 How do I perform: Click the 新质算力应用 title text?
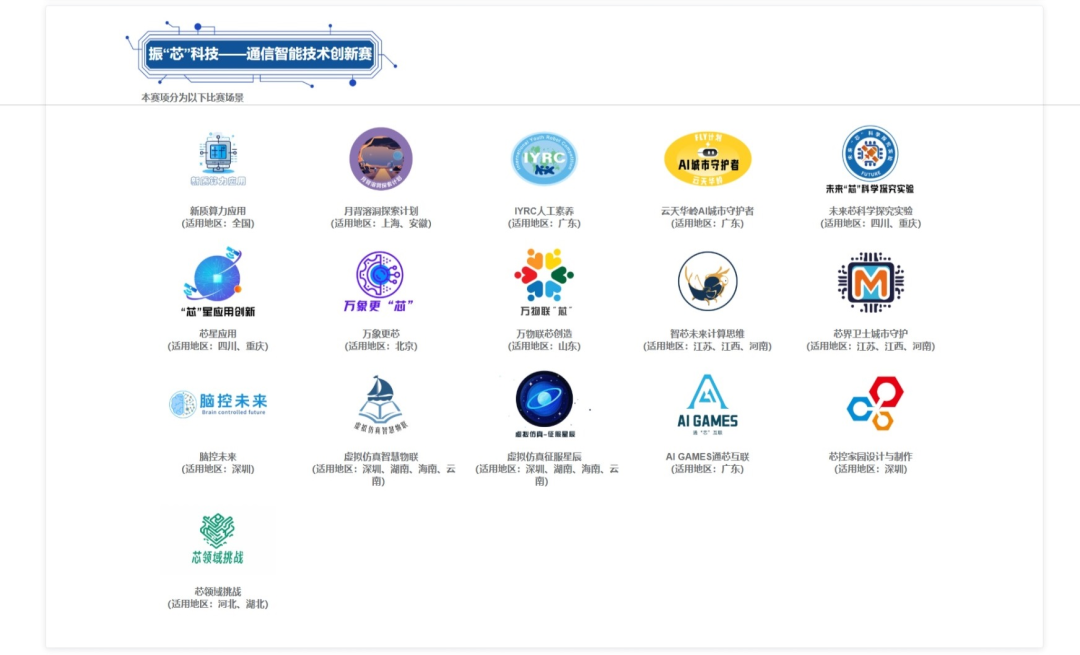(x=218, y=211)
